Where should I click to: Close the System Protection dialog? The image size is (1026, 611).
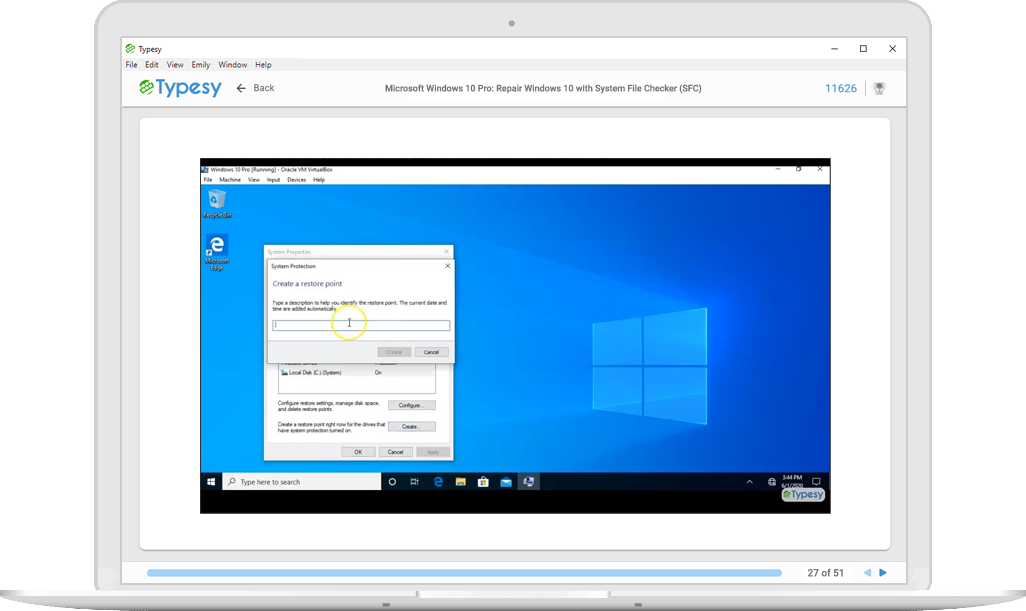(448, 266)
